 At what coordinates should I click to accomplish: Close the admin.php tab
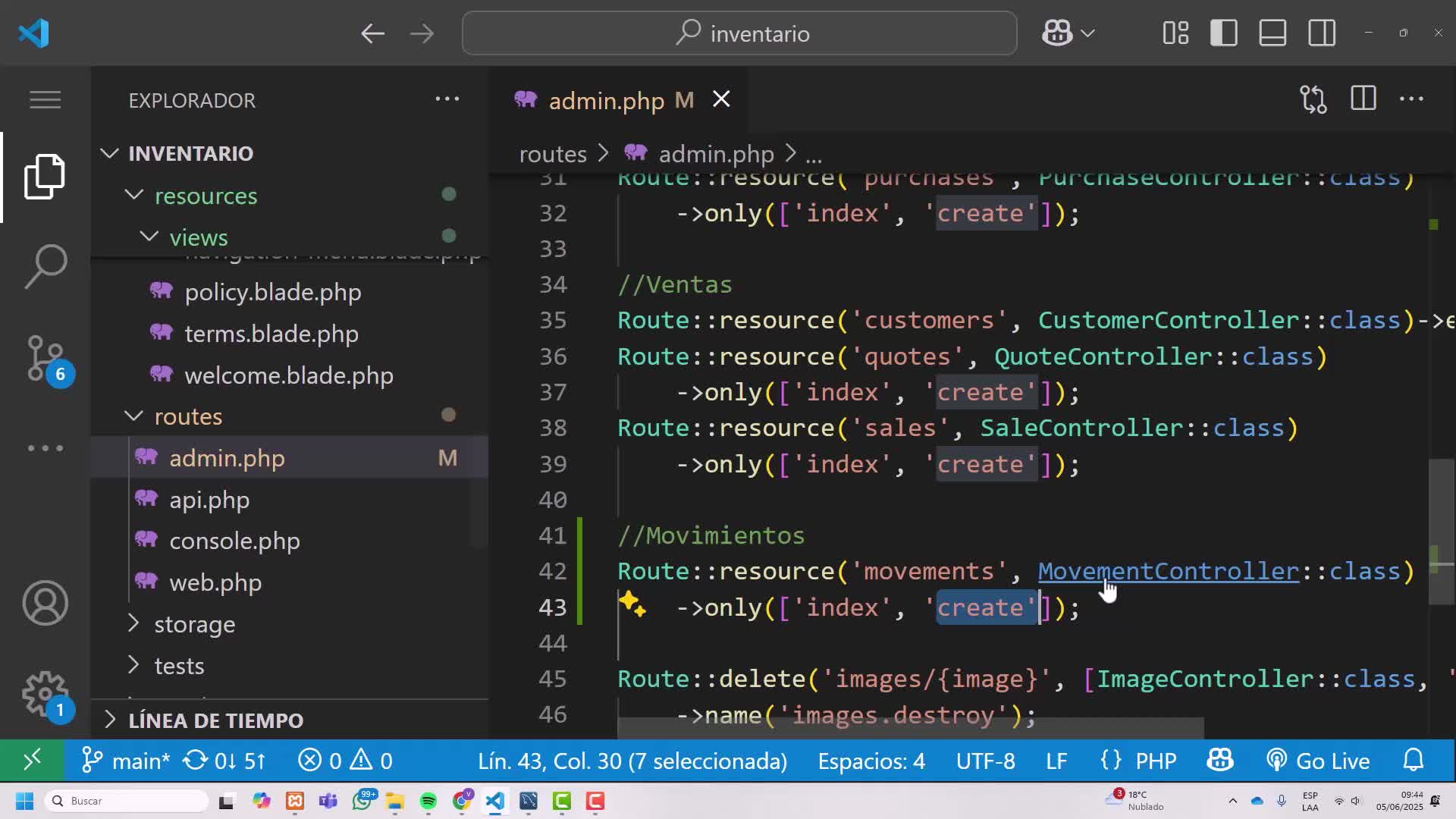point(721,99)
